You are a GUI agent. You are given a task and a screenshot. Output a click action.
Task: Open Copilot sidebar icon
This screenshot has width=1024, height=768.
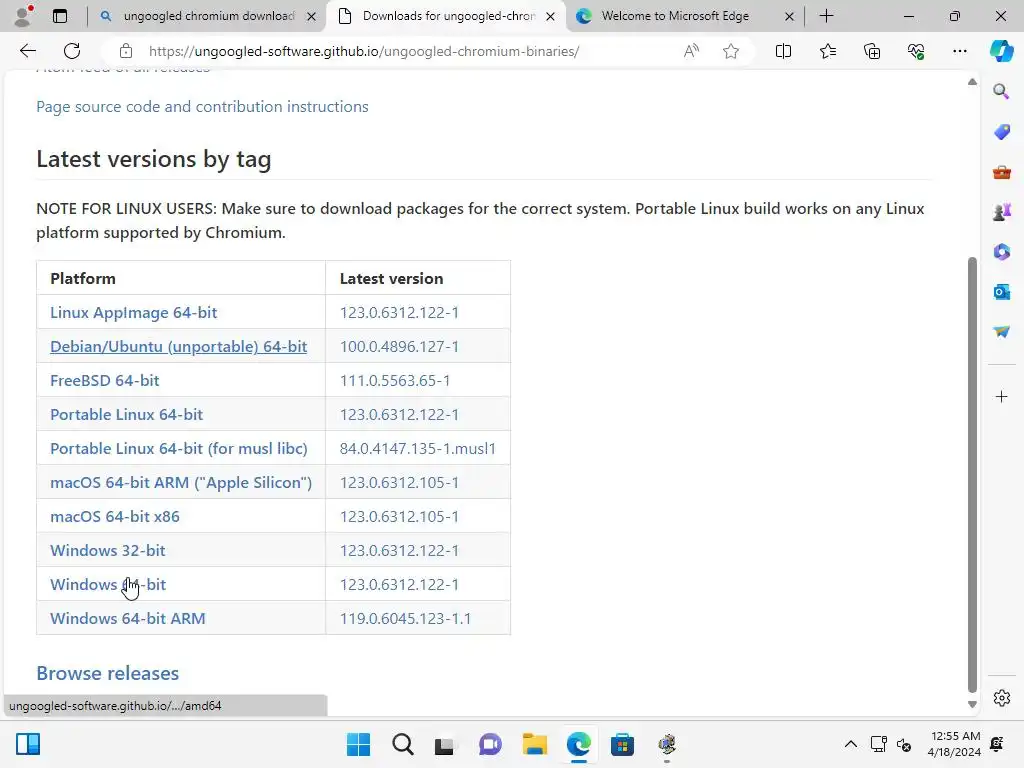[1001, 51]
